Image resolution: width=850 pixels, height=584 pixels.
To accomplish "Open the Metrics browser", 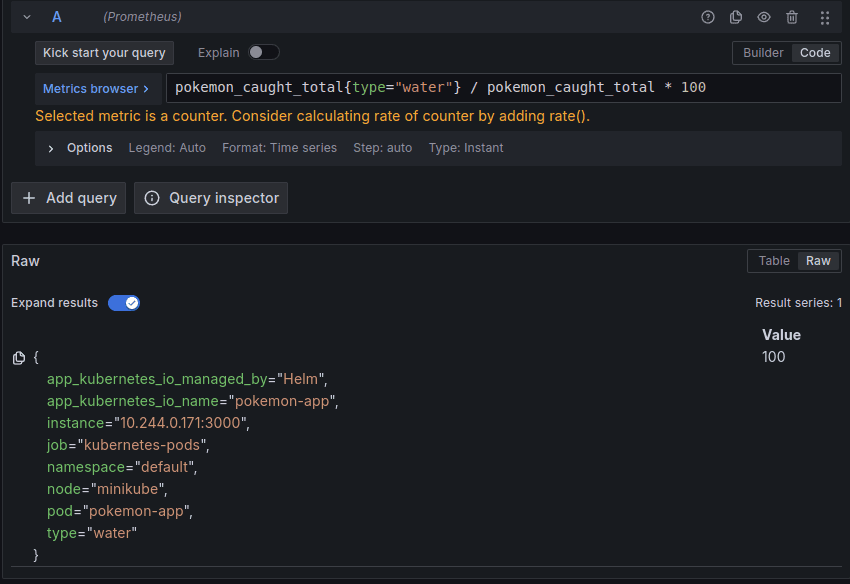I will [x=96, y=88].
